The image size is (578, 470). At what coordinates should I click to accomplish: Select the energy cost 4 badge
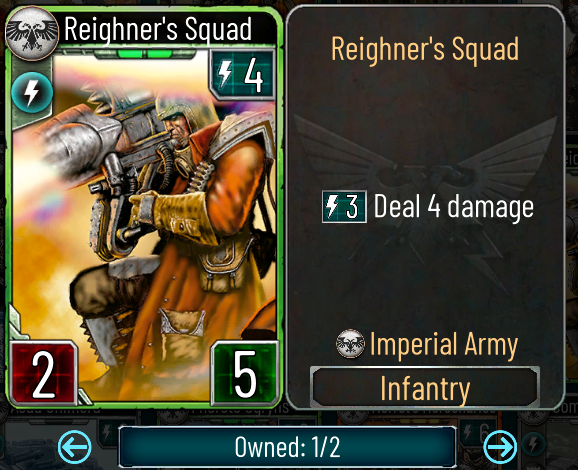coord(243,74)
